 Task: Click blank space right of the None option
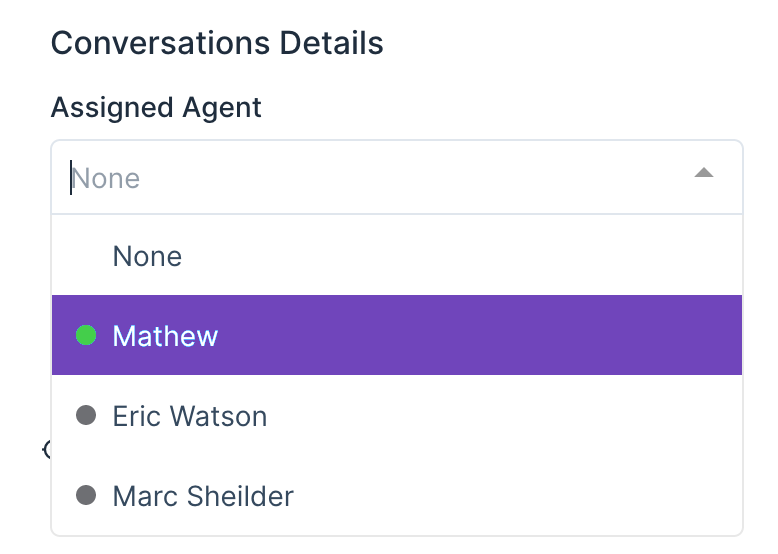[x=450, y=256]
